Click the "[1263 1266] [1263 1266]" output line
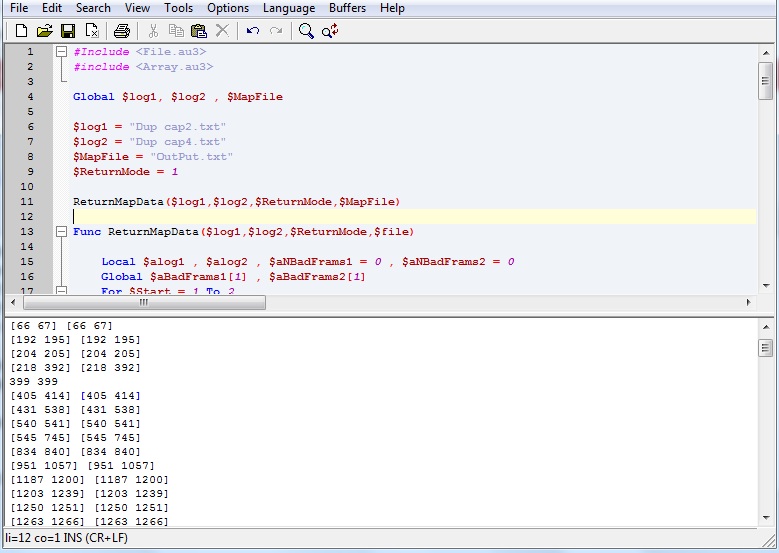Screen dimensions: 779x553 click(x=89, y=521)
